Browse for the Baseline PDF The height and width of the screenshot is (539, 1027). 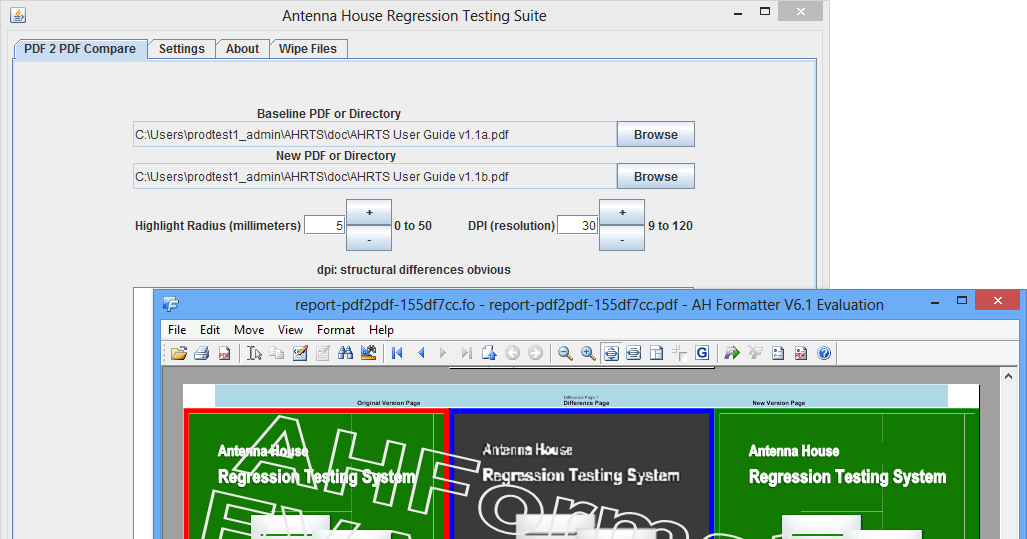656,134
